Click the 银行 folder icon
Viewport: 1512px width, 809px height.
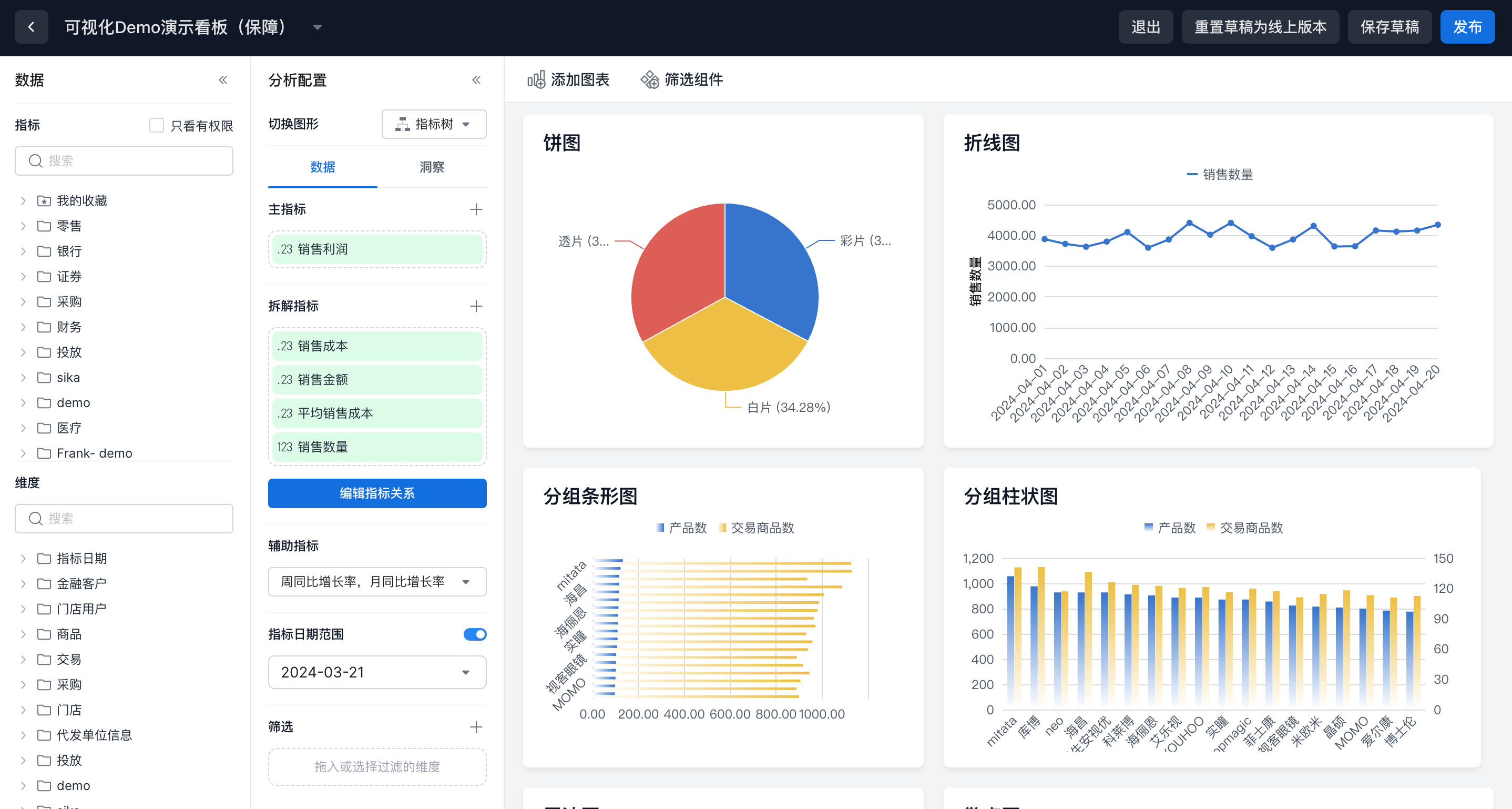point(44,251)
